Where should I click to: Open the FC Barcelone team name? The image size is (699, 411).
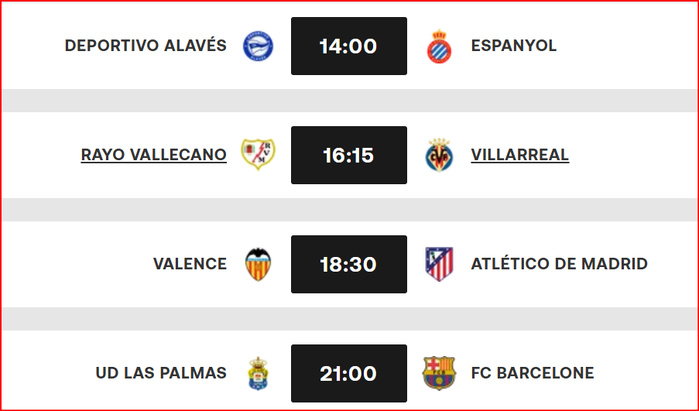(x=532, y=374)
